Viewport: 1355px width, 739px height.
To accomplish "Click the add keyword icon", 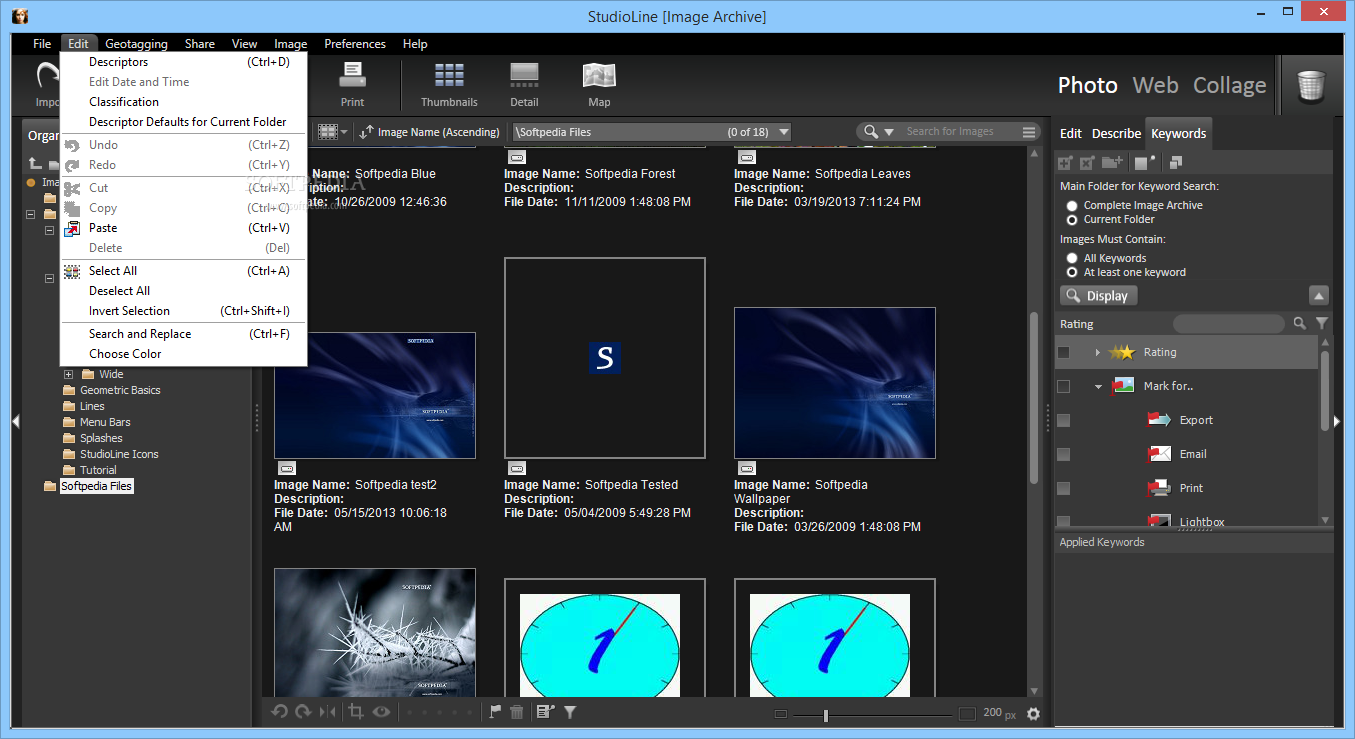I will click(x=1066, y=163).
